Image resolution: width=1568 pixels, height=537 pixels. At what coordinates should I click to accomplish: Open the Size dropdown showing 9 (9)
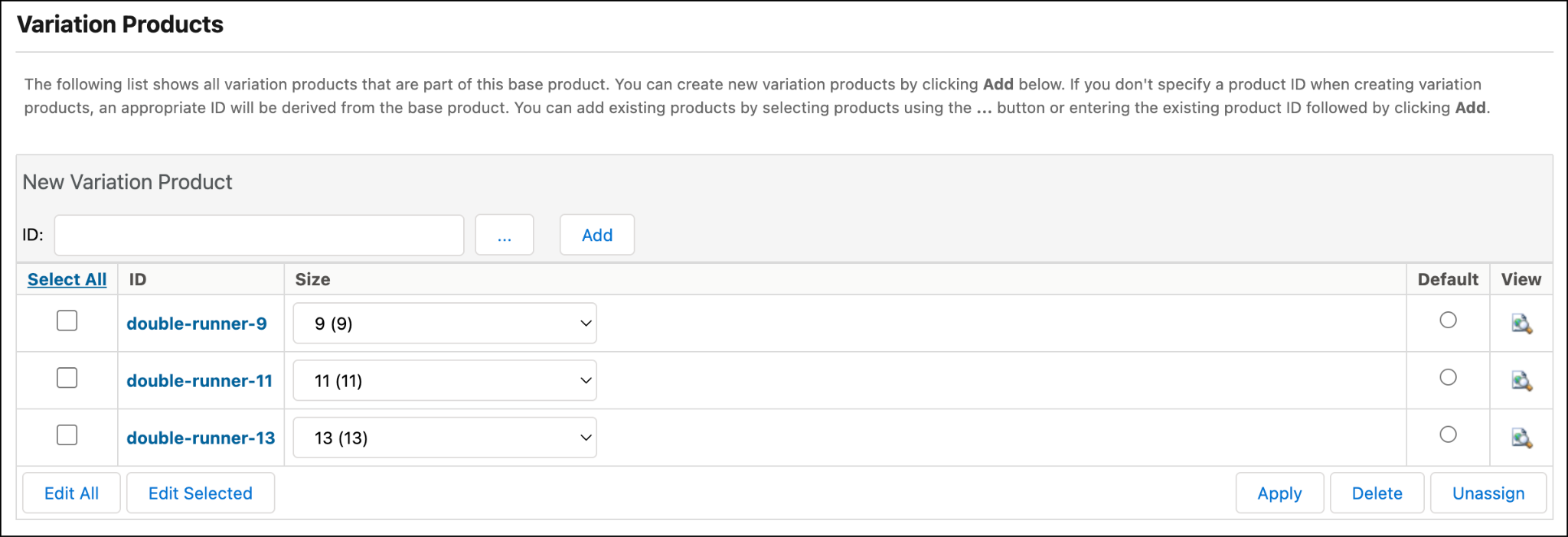tap(445, 324)
